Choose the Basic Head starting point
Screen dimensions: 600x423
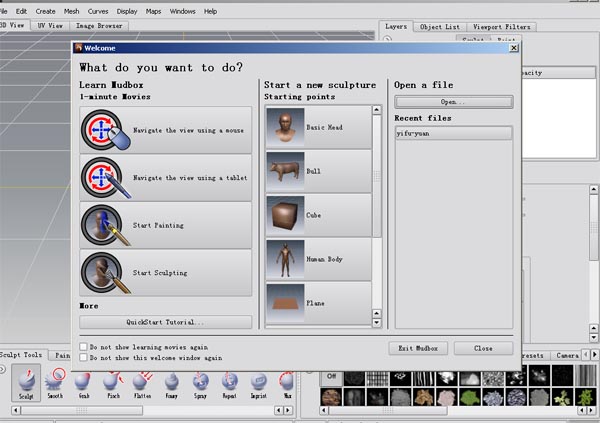(318, 127)
